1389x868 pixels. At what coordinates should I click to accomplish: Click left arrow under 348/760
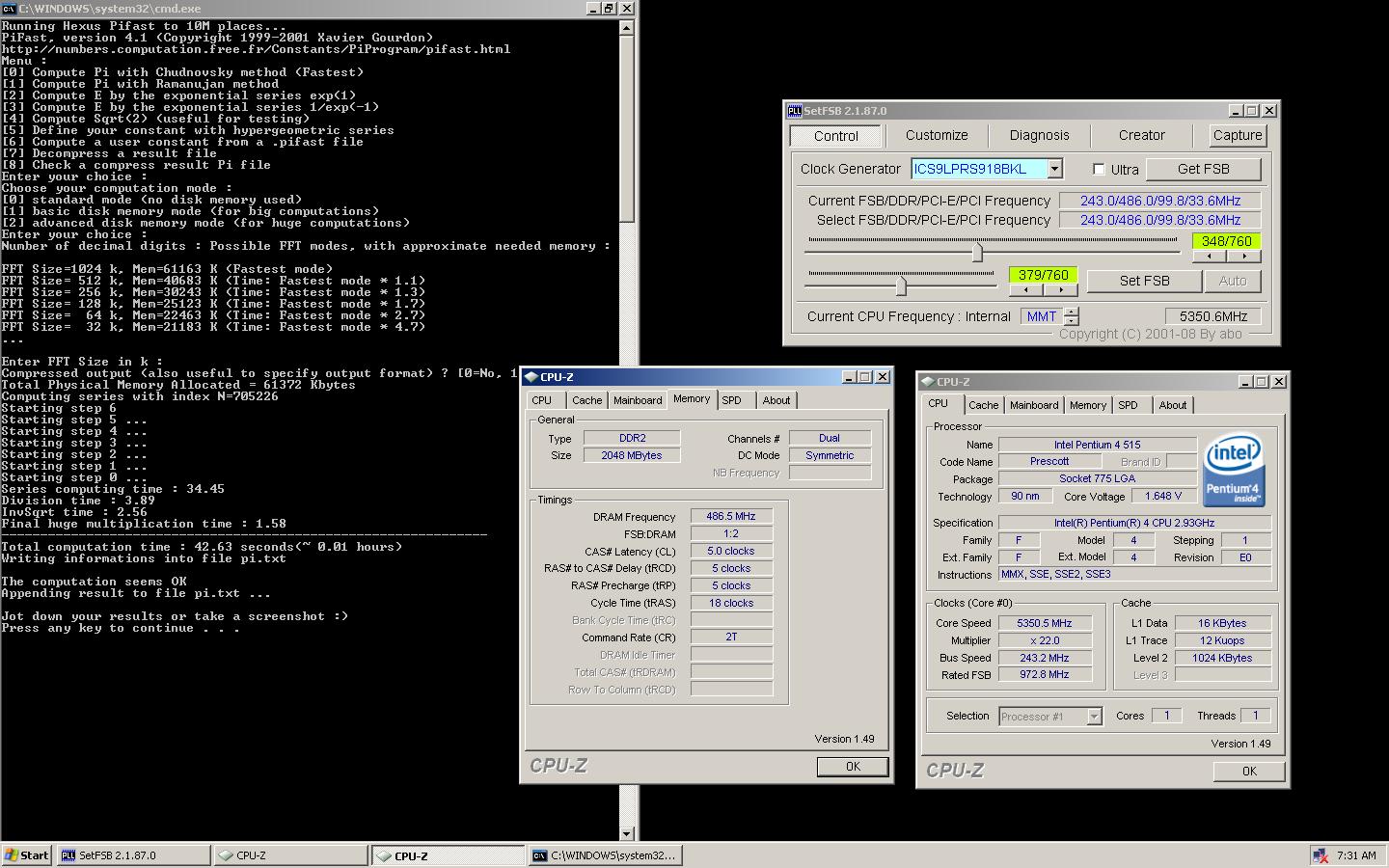(1210, 257)
